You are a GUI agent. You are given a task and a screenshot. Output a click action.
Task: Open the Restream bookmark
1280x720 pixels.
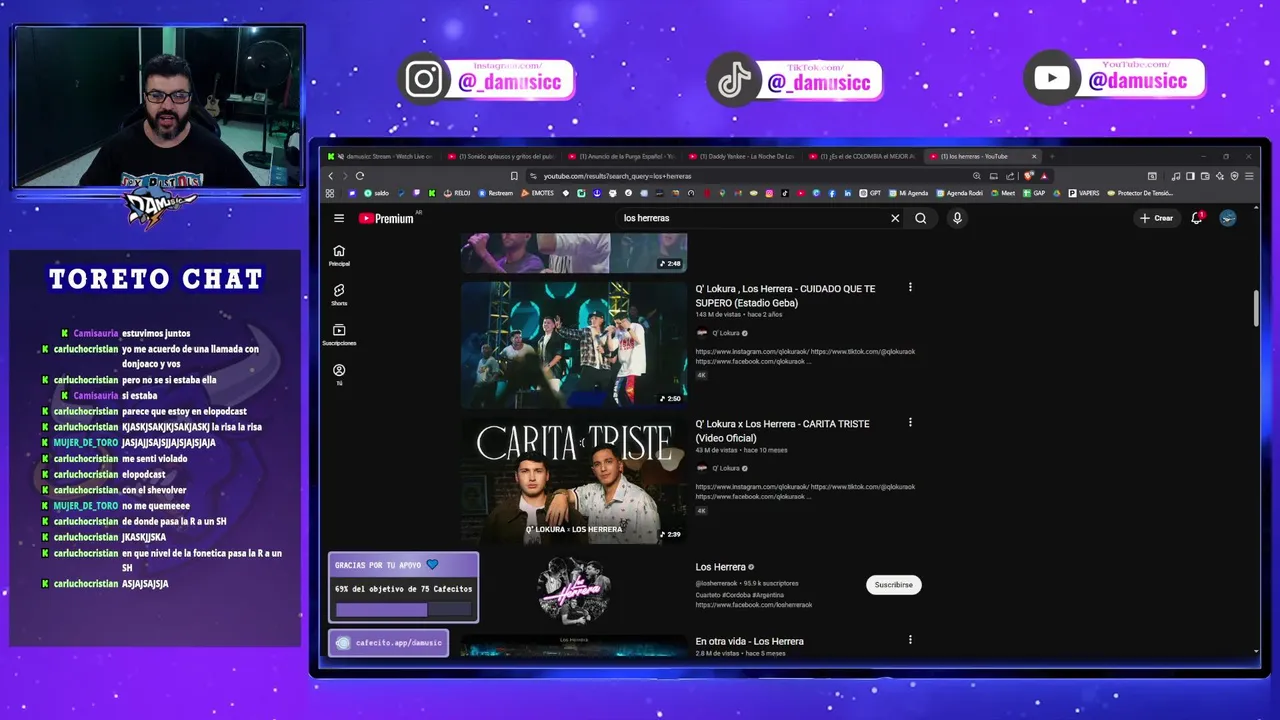496,193
